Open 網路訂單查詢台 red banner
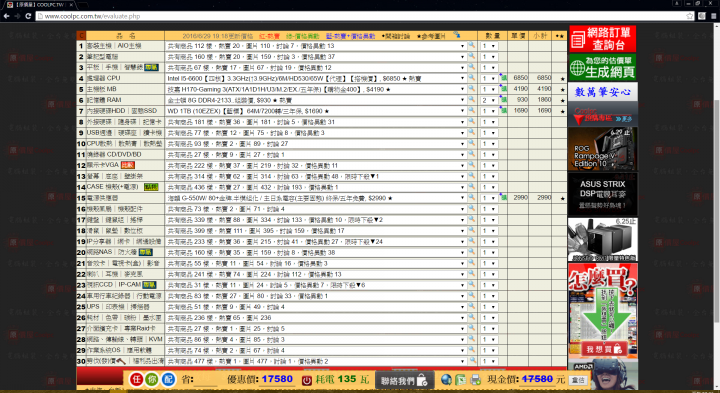The width and height of the screenshot is (720, 393). [x=602, y=39]
